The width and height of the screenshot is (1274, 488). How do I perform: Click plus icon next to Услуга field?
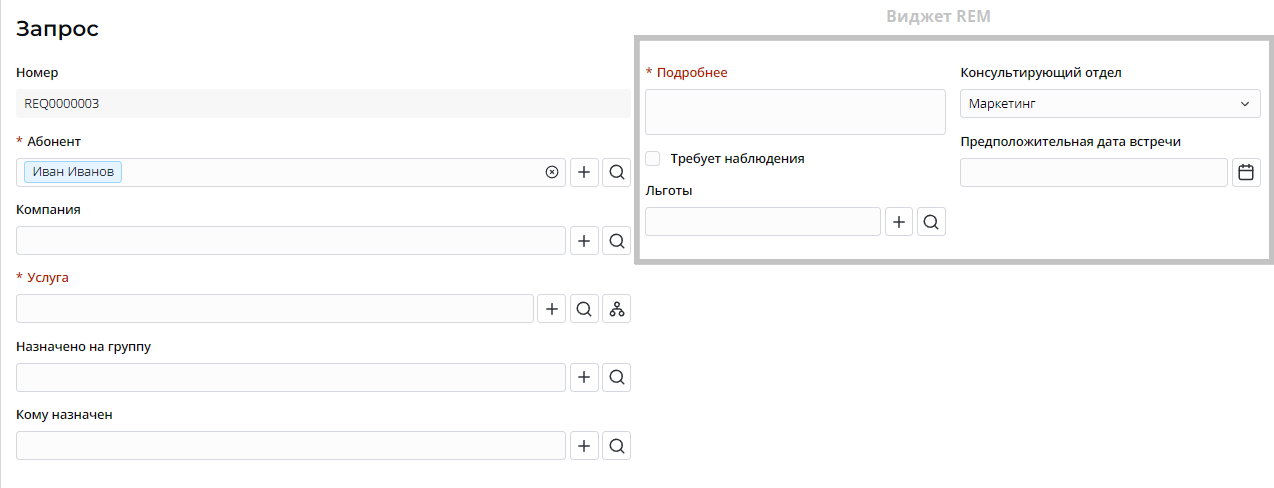552,309
